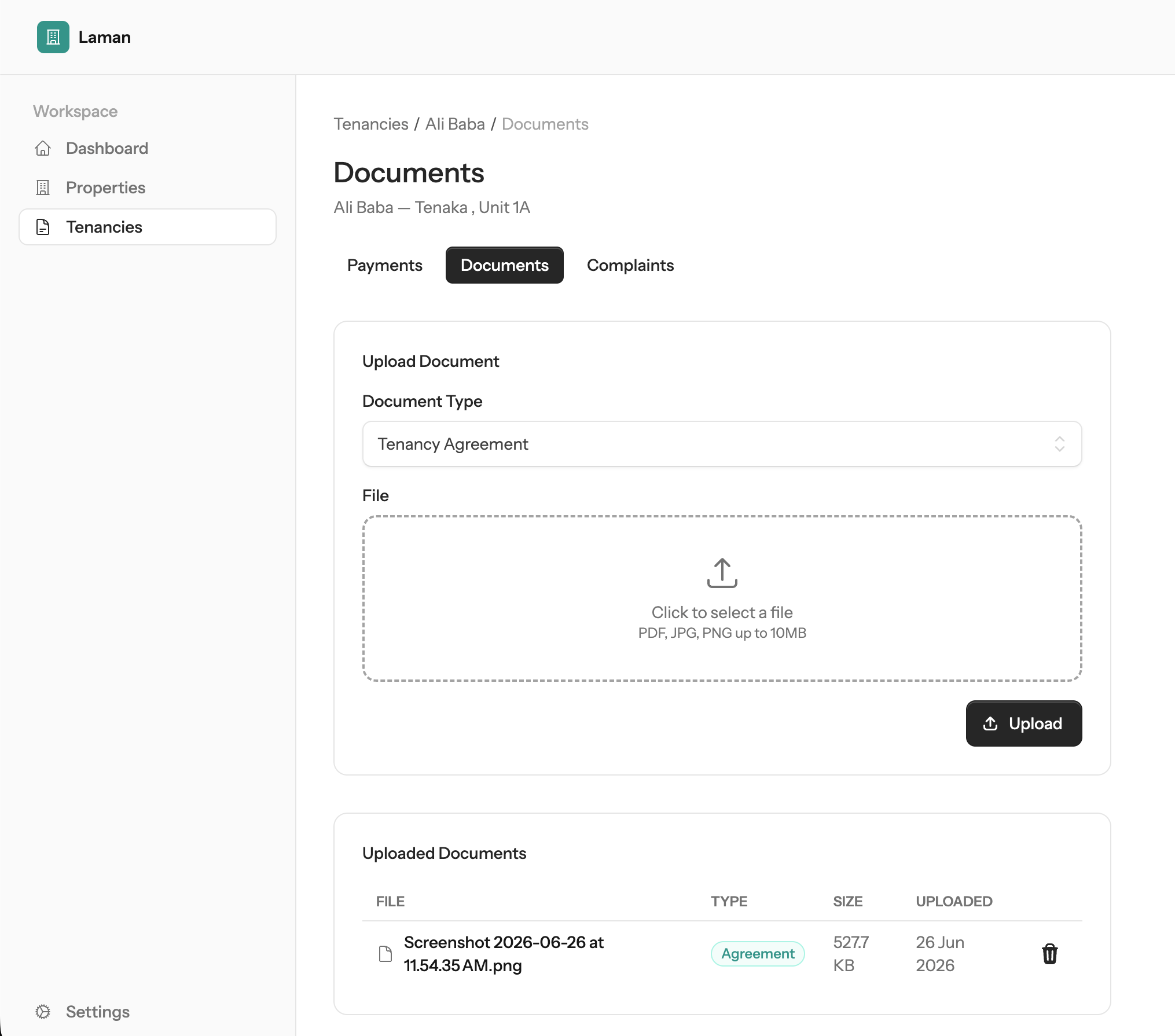The height and width of the screenshot is (1036, 1175).
Task: Click the TYPE column header
Action: (x=729, y=901)
